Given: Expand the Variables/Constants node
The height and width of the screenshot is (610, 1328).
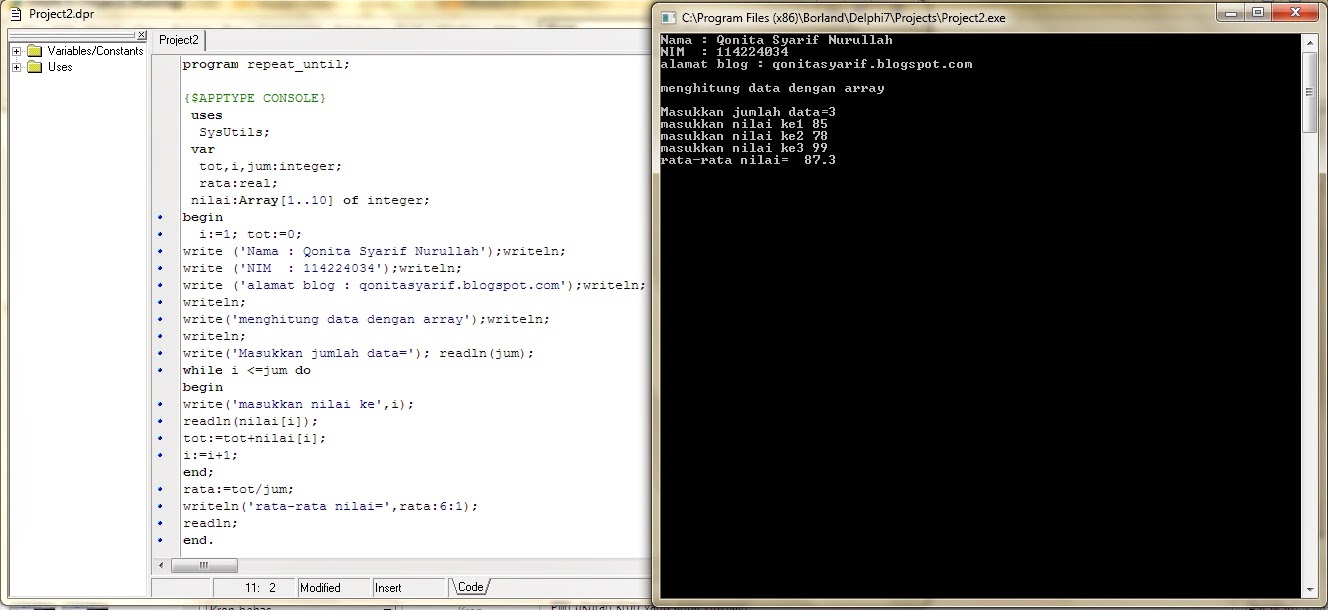Looking at the screenshot, I should point(14,51).
